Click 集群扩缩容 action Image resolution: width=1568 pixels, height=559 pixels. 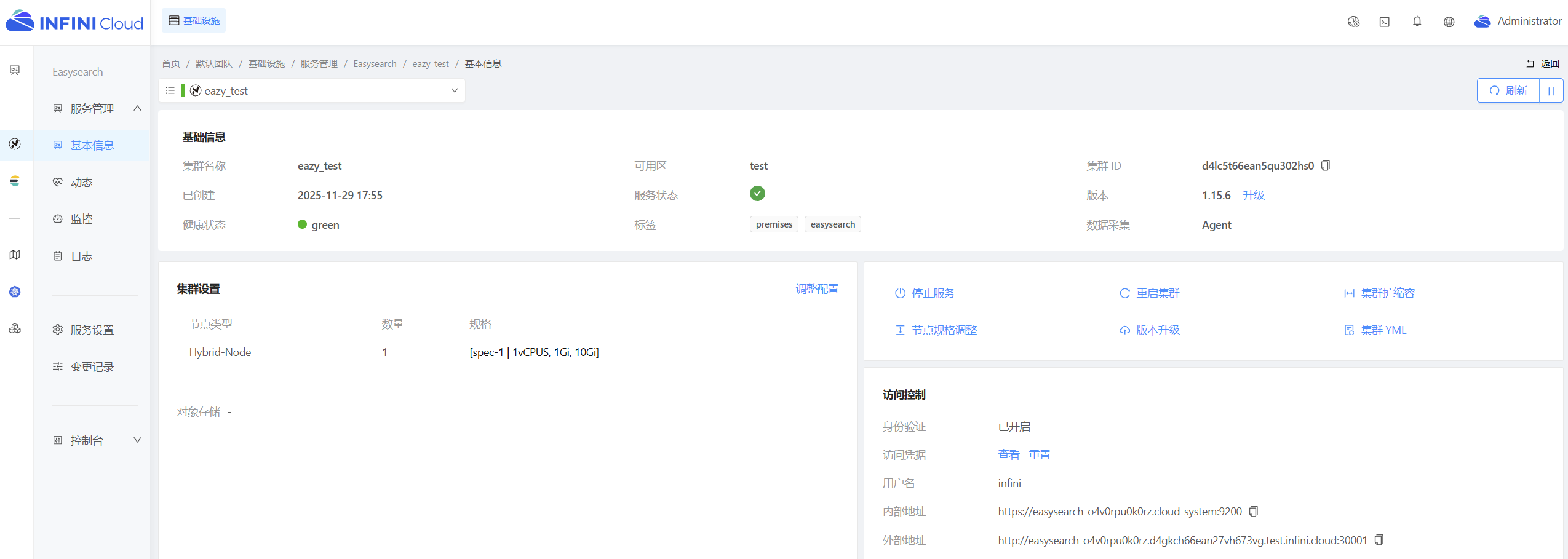tap(1379, 293)
